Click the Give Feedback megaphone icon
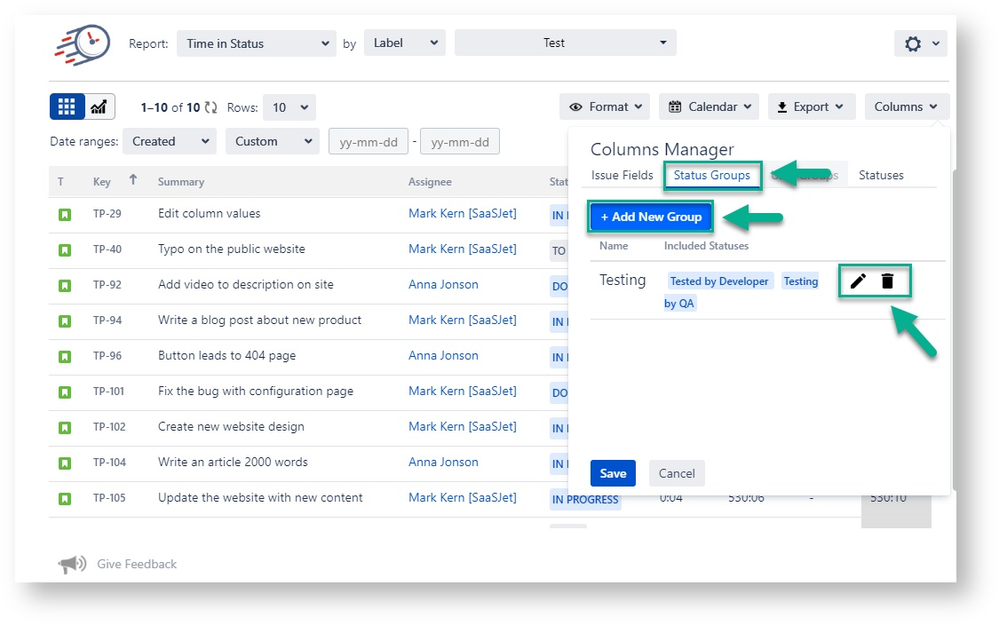The height and width of the screenshot is (625, 999). coord(71,563)
